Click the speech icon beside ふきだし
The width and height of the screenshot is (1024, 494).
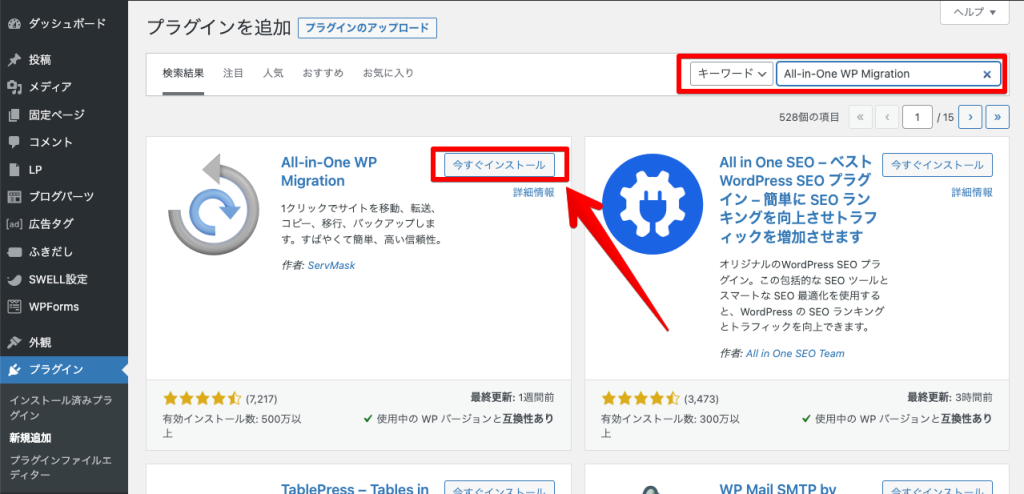[x=14, y=252]
